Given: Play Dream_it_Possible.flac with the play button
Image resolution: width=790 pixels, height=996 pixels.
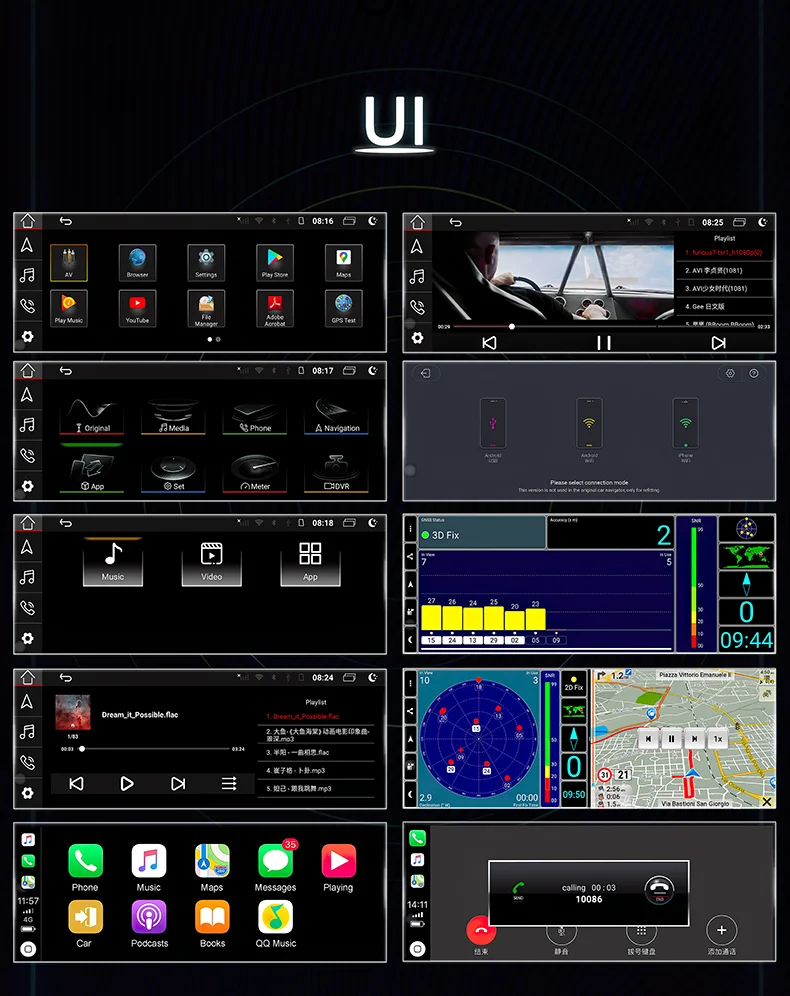Looking at the screenshot, I should tap(127, 783).
